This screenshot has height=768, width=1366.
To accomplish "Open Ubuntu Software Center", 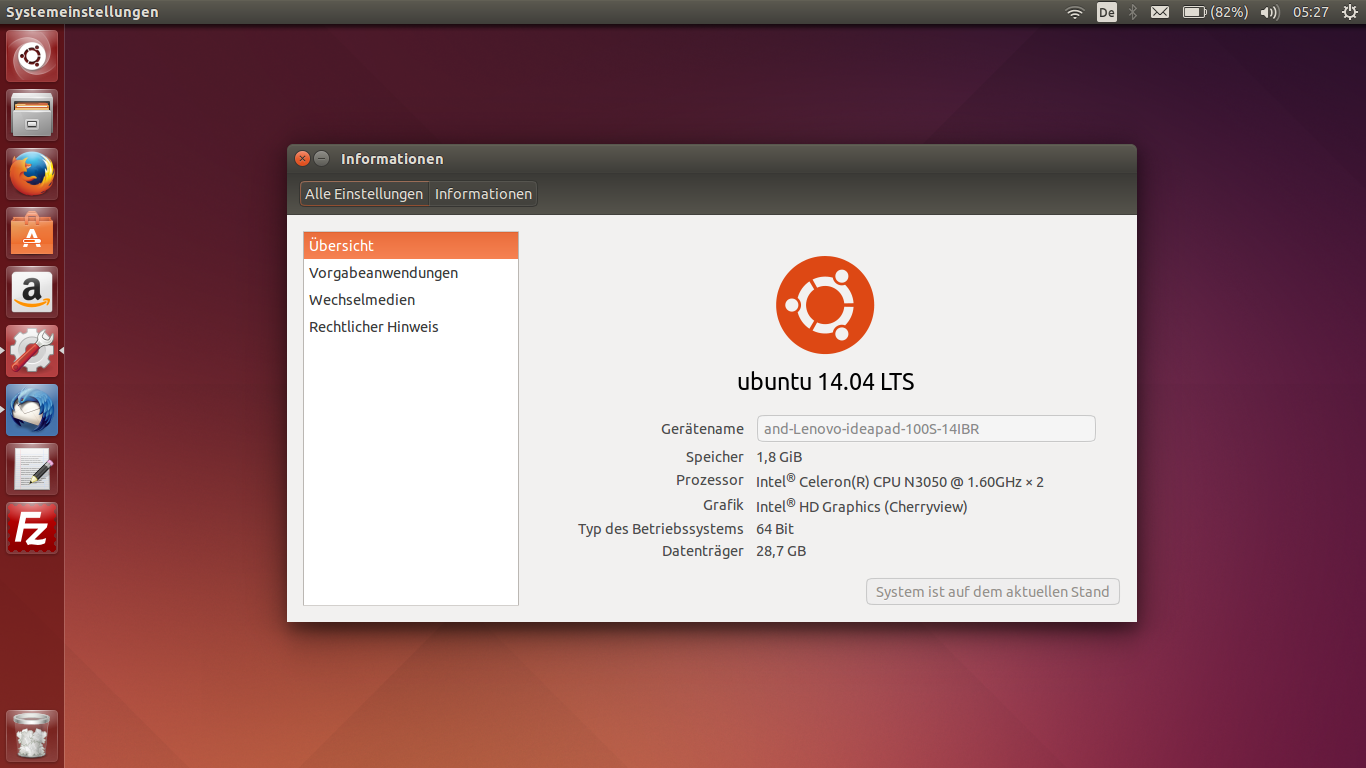I will coord(32,233).
